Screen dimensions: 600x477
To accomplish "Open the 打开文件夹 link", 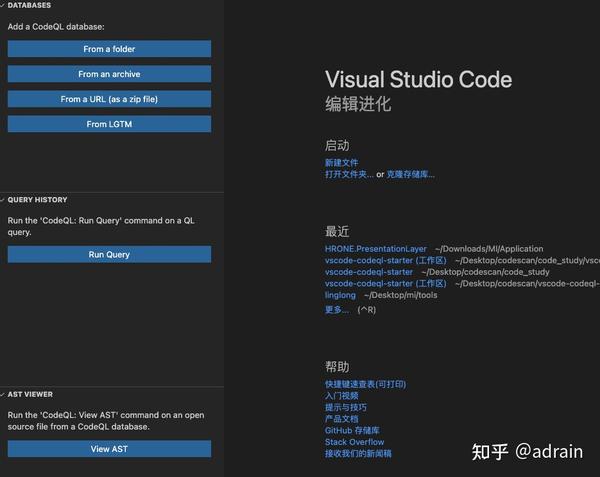I will coord(349,174).
